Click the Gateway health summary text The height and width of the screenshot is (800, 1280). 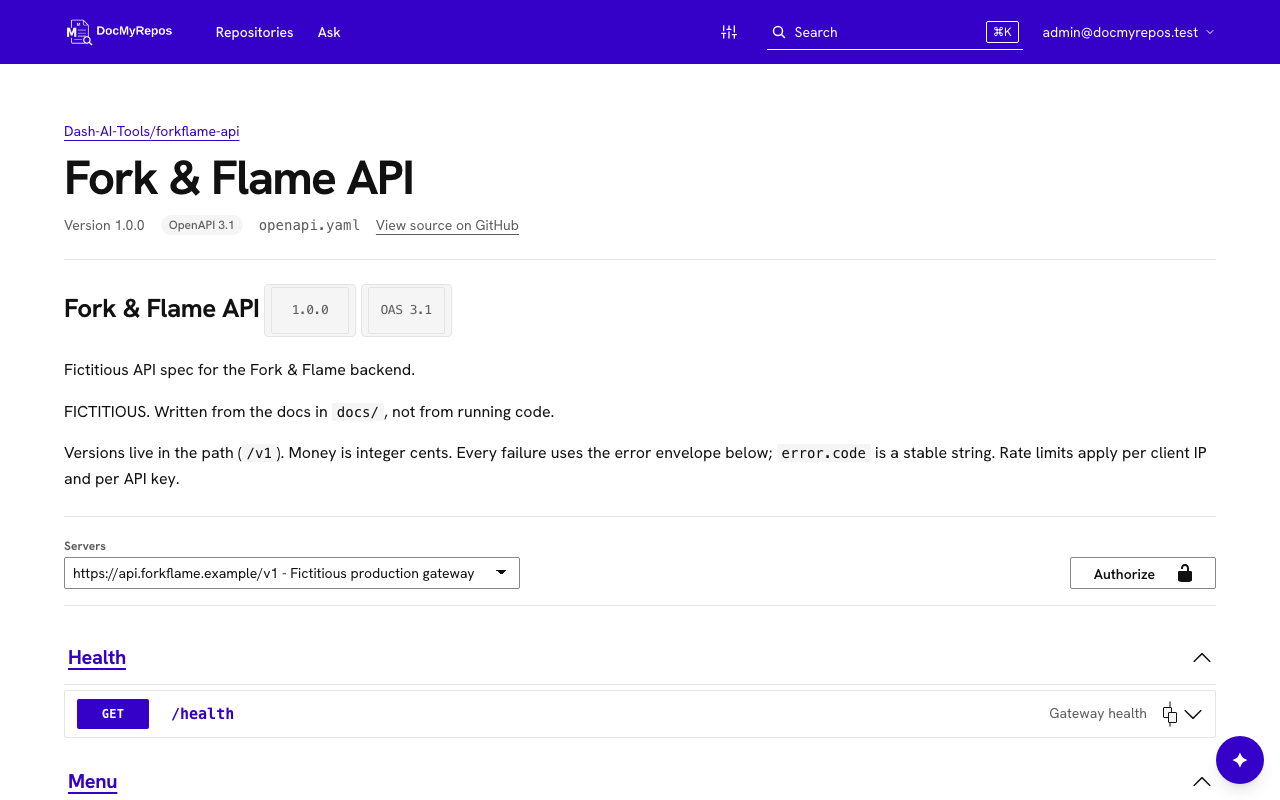pos(1098,714)
